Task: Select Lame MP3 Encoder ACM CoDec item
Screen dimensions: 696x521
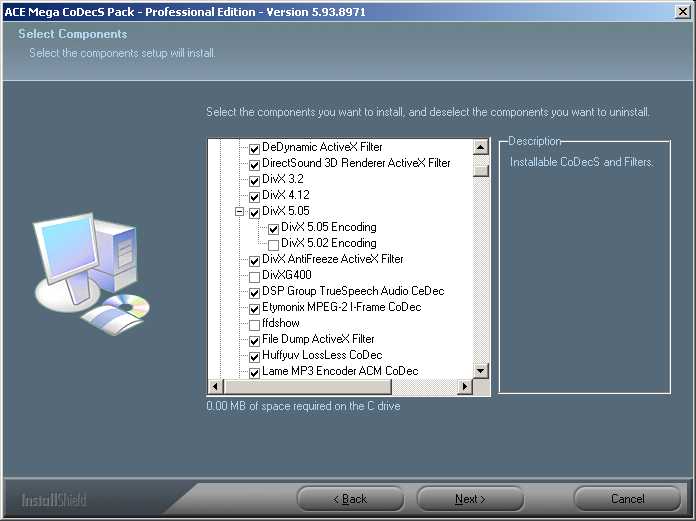Action: (340, 371)
